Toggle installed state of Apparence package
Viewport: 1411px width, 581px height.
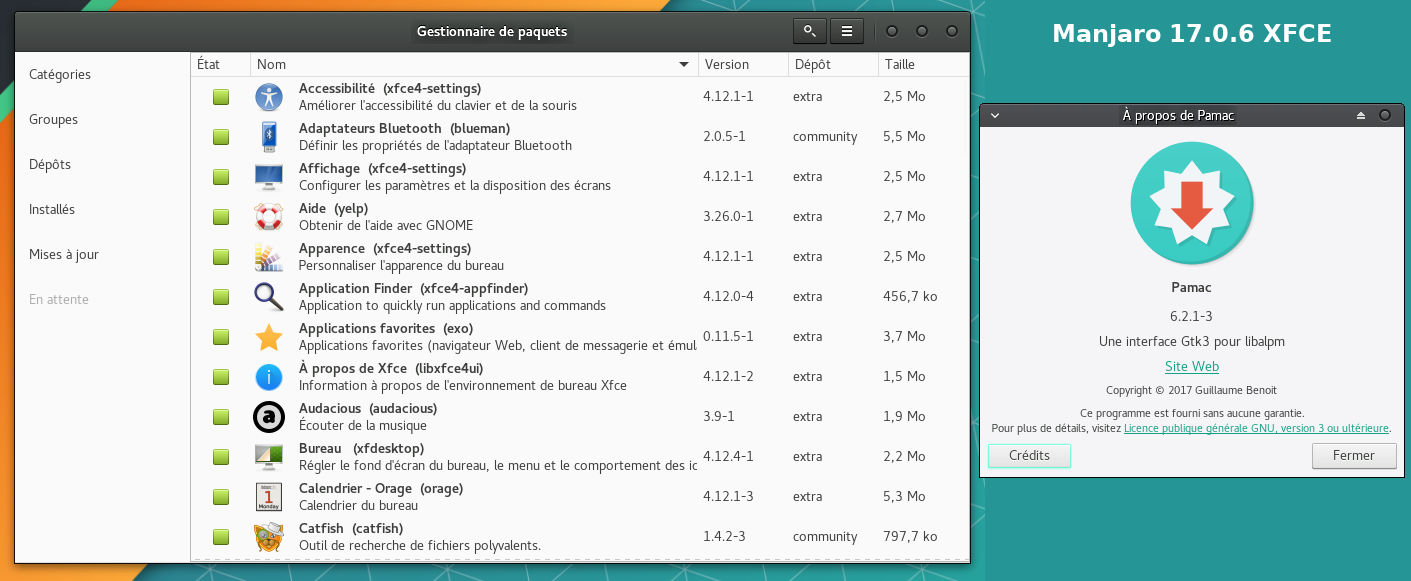[x=221, y=257]
